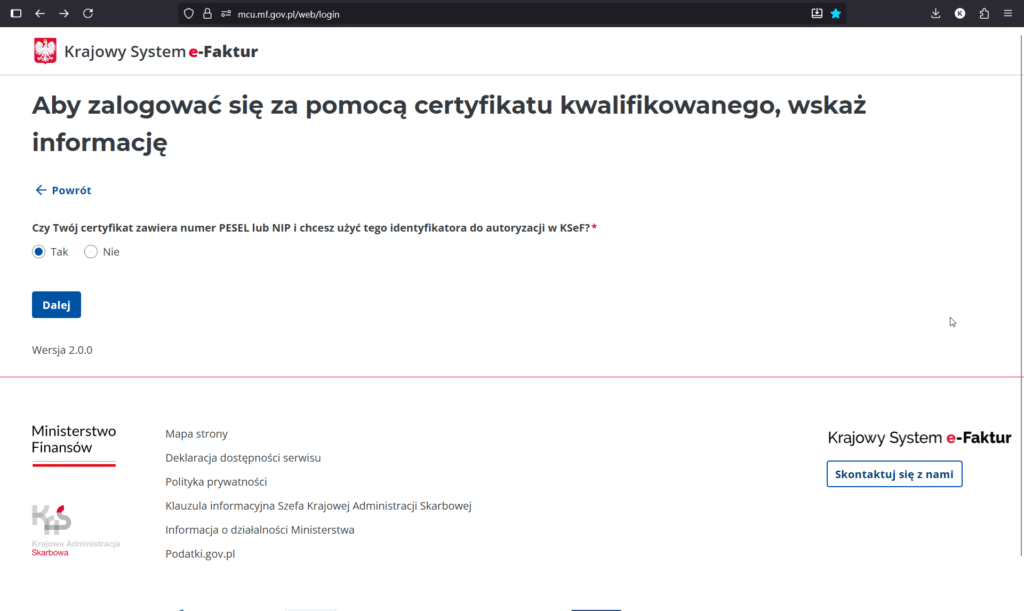Image resolution: width=1024 pixels, height=611 pixels.
Task: Select the "Nie" radio button
Action: coord(91,252)
